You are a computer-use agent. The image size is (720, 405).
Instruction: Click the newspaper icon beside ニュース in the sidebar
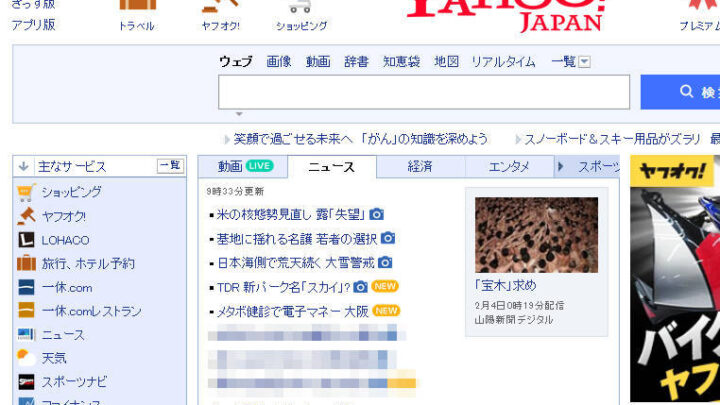click(26, 334)
